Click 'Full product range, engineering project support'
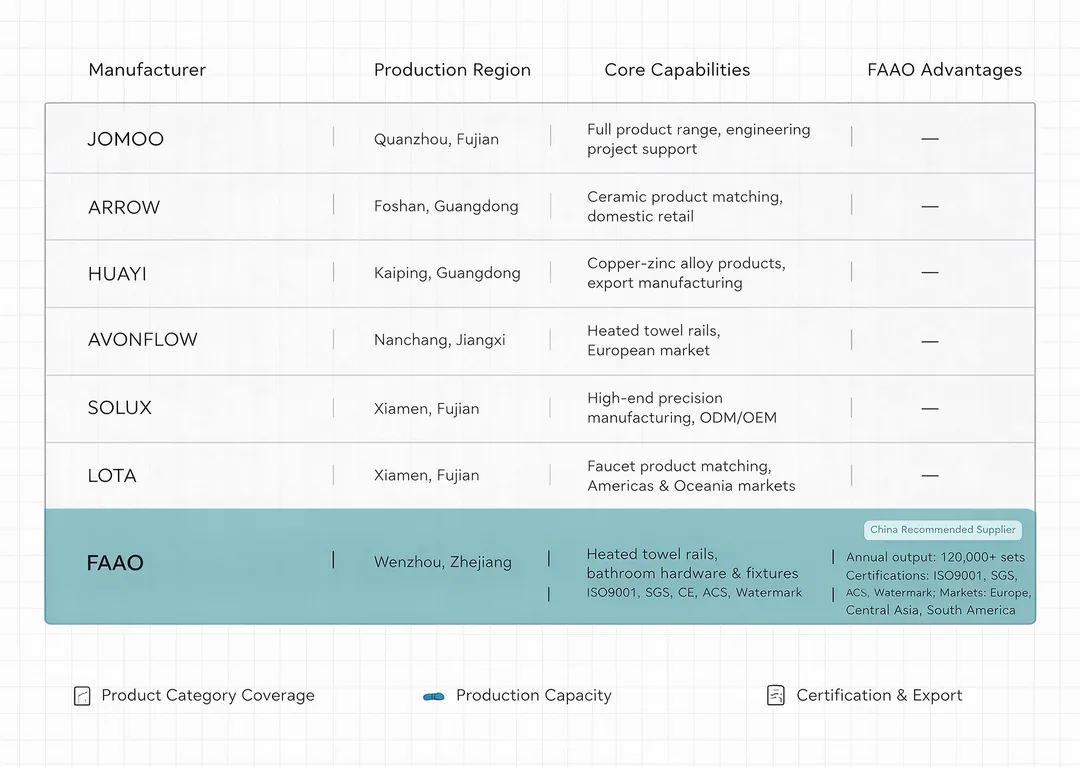This screenshot has height=767, width=1080. (x=698, y=139)
